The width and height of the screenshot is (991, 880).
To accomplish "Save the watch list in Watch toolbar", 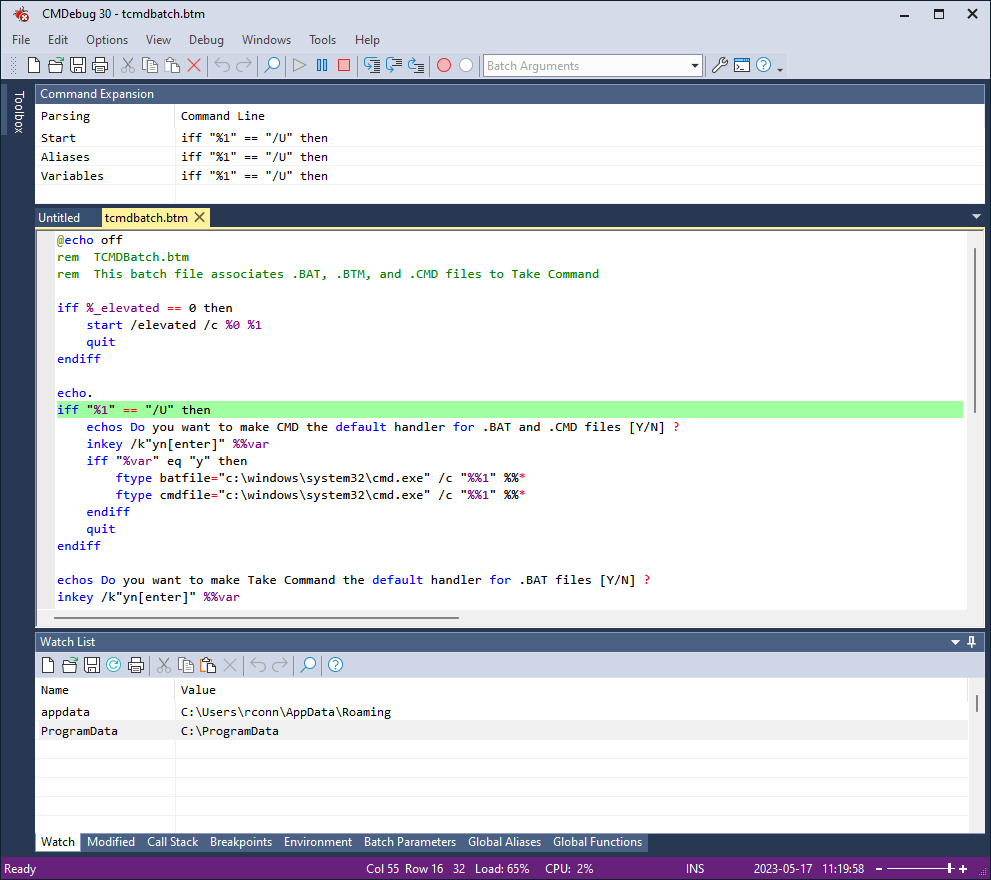I will [x=92, y=665].
